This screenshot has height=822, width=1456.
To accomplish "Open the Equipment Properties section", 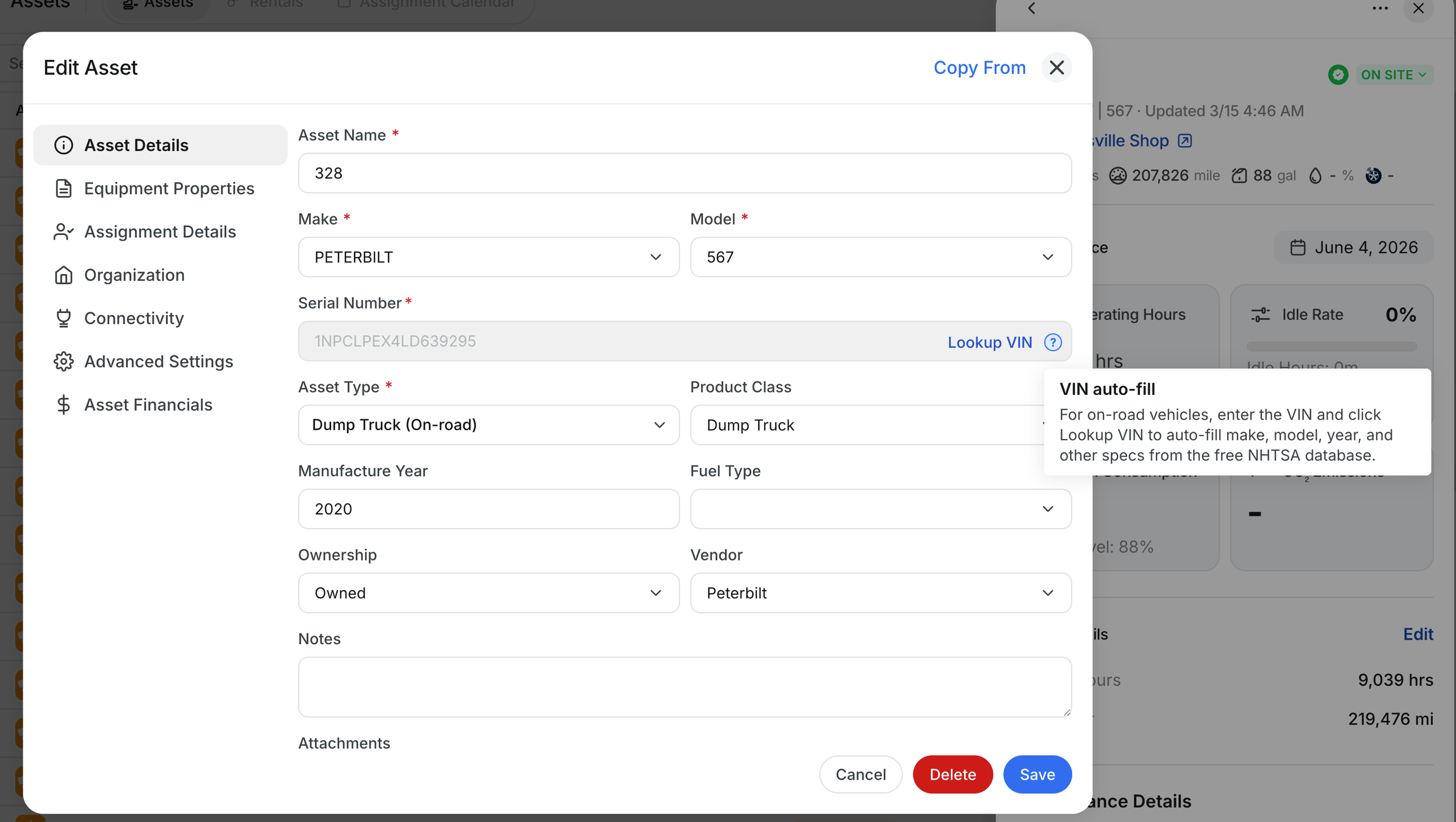I will (x=160, y=188).
